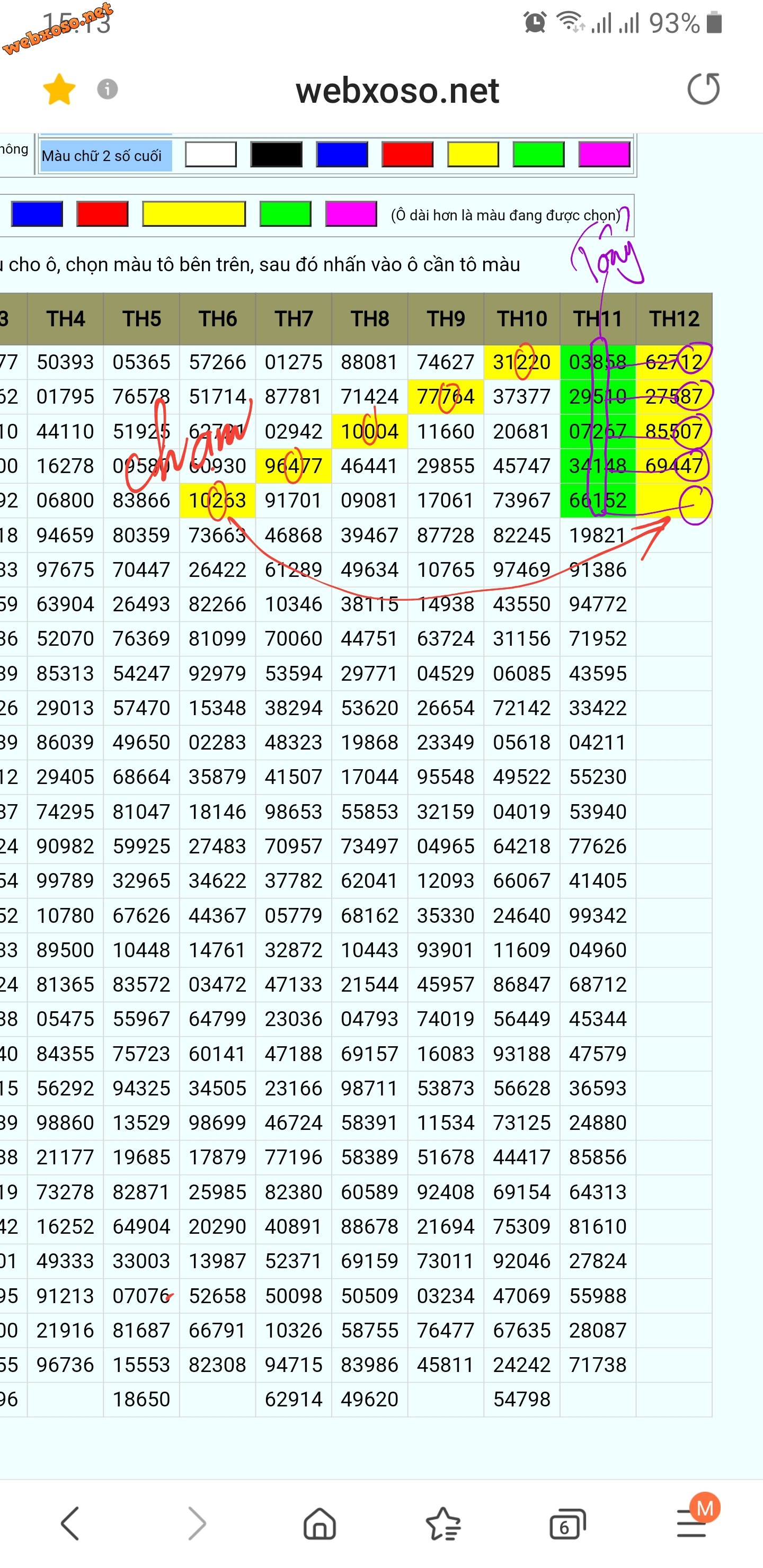Pick magenta cell fill swatch second row
763x1568 pixels.
click(x=351, y=213)
